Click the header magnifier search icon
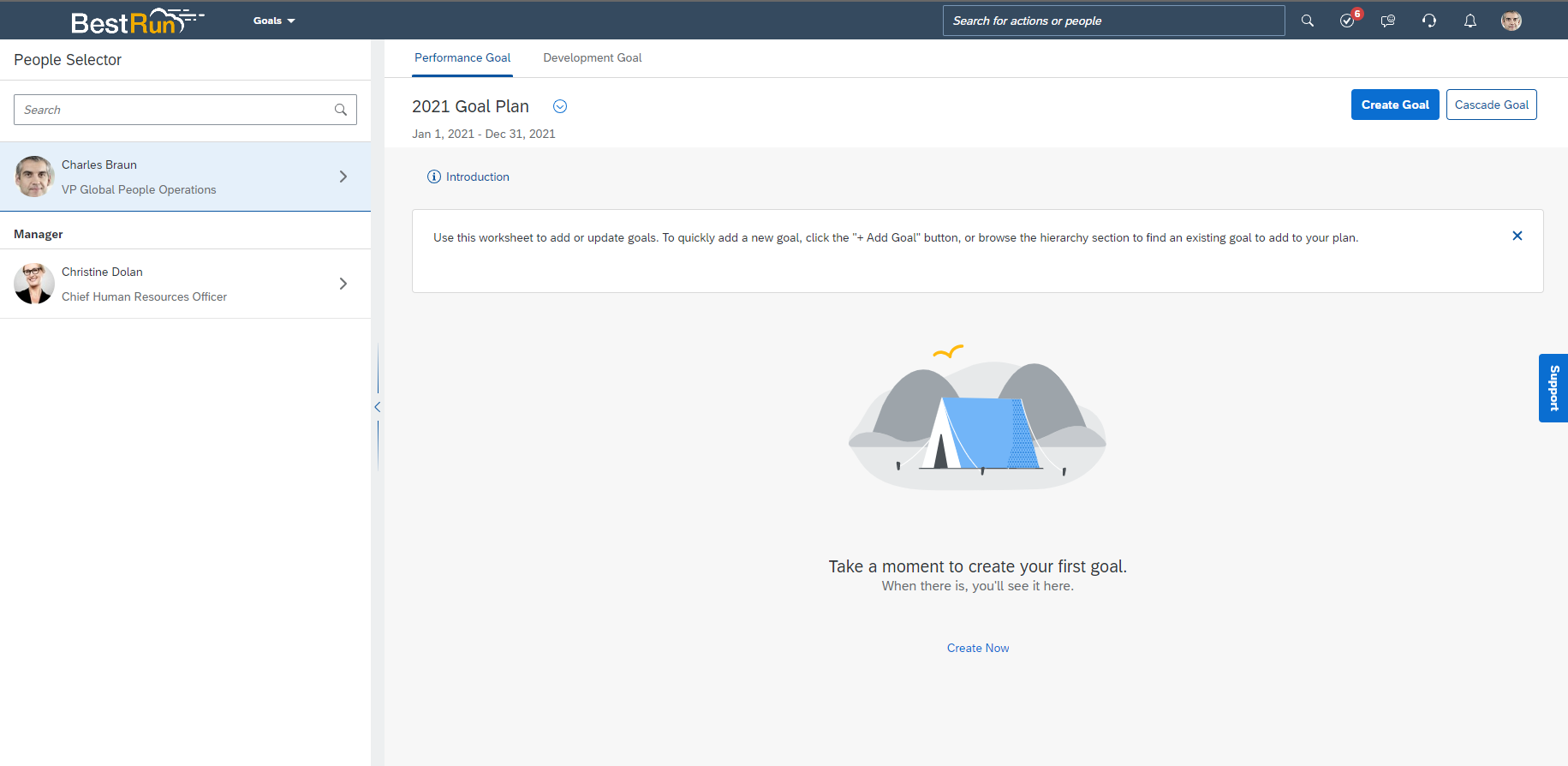 [x=1307, y=21]
